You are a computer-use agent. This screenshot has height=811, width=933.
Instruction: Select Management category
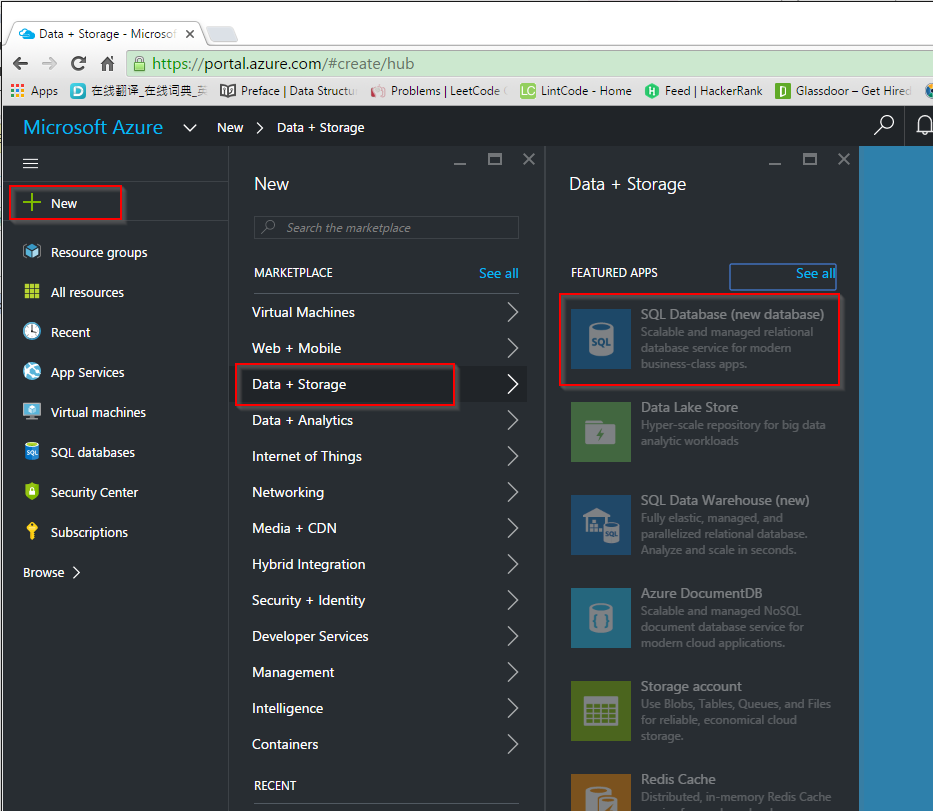point(386,672)
